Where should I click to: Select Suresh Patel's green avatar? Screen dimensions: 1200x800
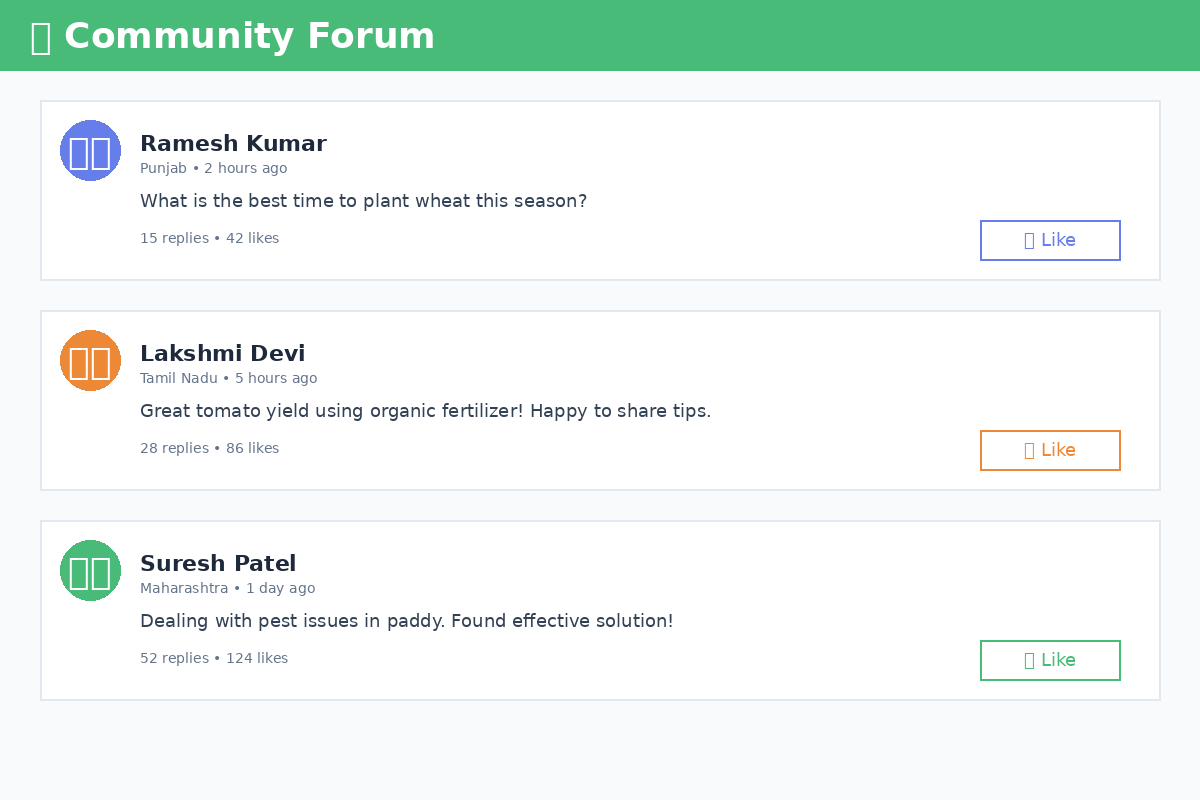[x=90, y=570]
